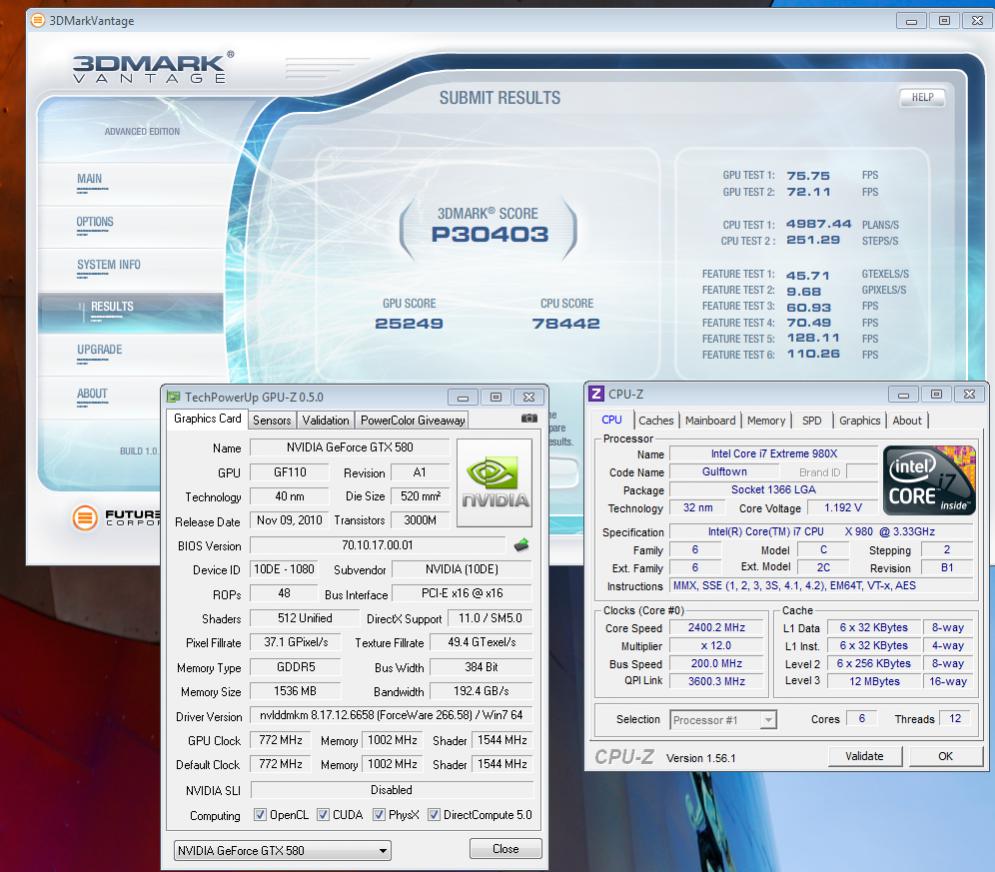
Task: Maximize the CPU-Z window
Action: point(936,394)
